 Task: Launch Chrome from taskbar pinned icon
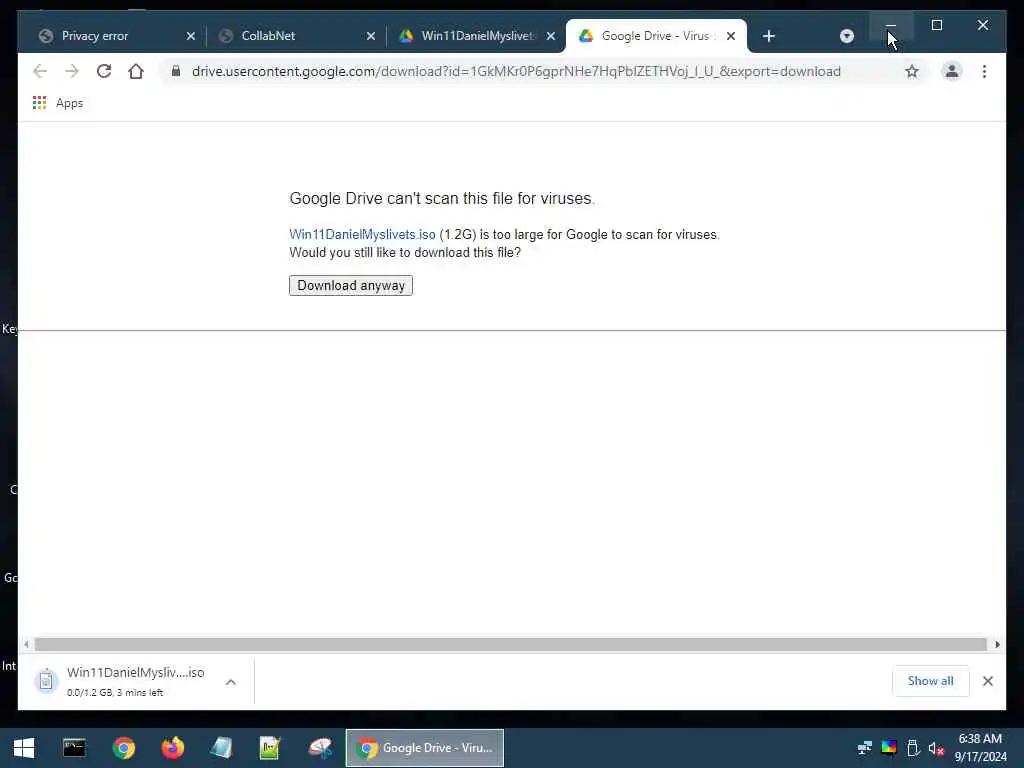tap(123, 748)
